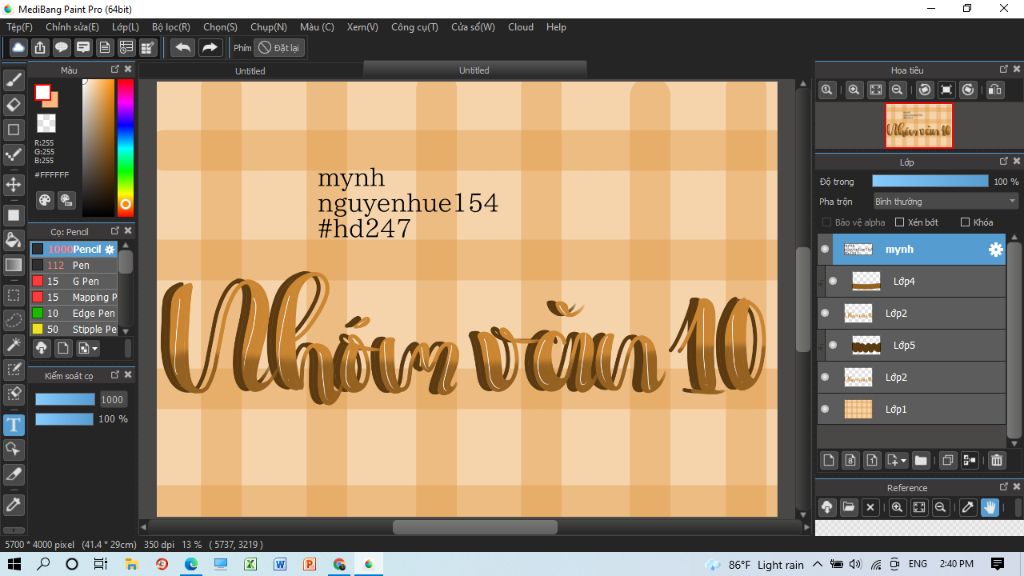Image resolution: width=1024 pixels, height=576 pixels.
Task: Select hand tool in Reference panel
Action: point(989,507)
